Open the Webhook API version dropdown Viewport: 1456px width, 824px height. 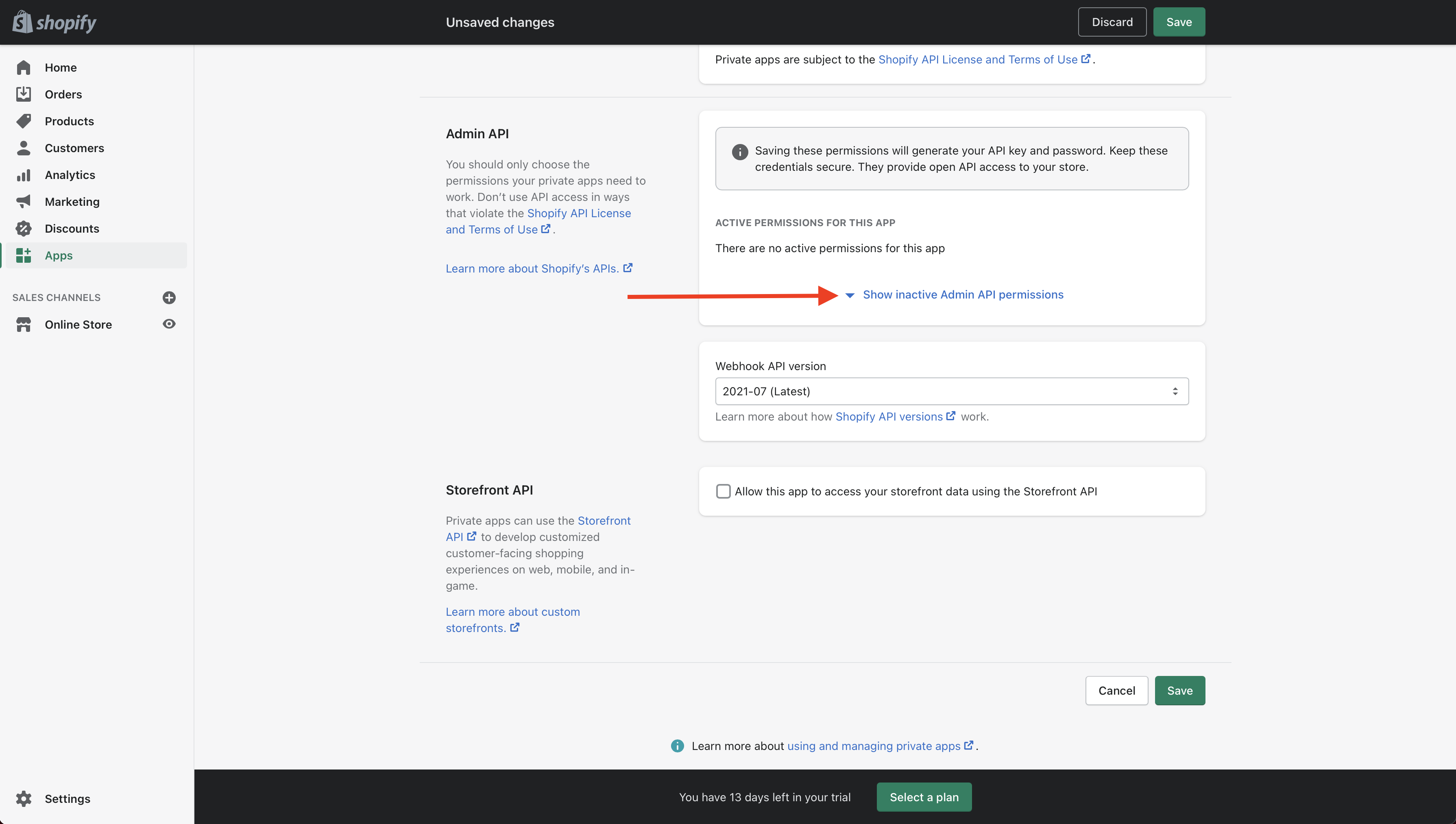coord(952,391)
